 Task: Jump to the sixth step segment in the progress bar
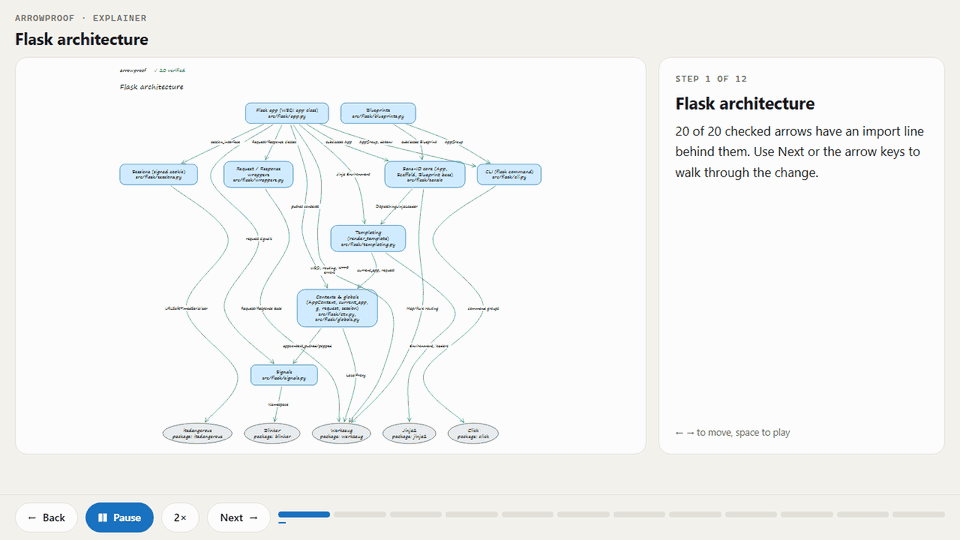[x=583, y=514]
